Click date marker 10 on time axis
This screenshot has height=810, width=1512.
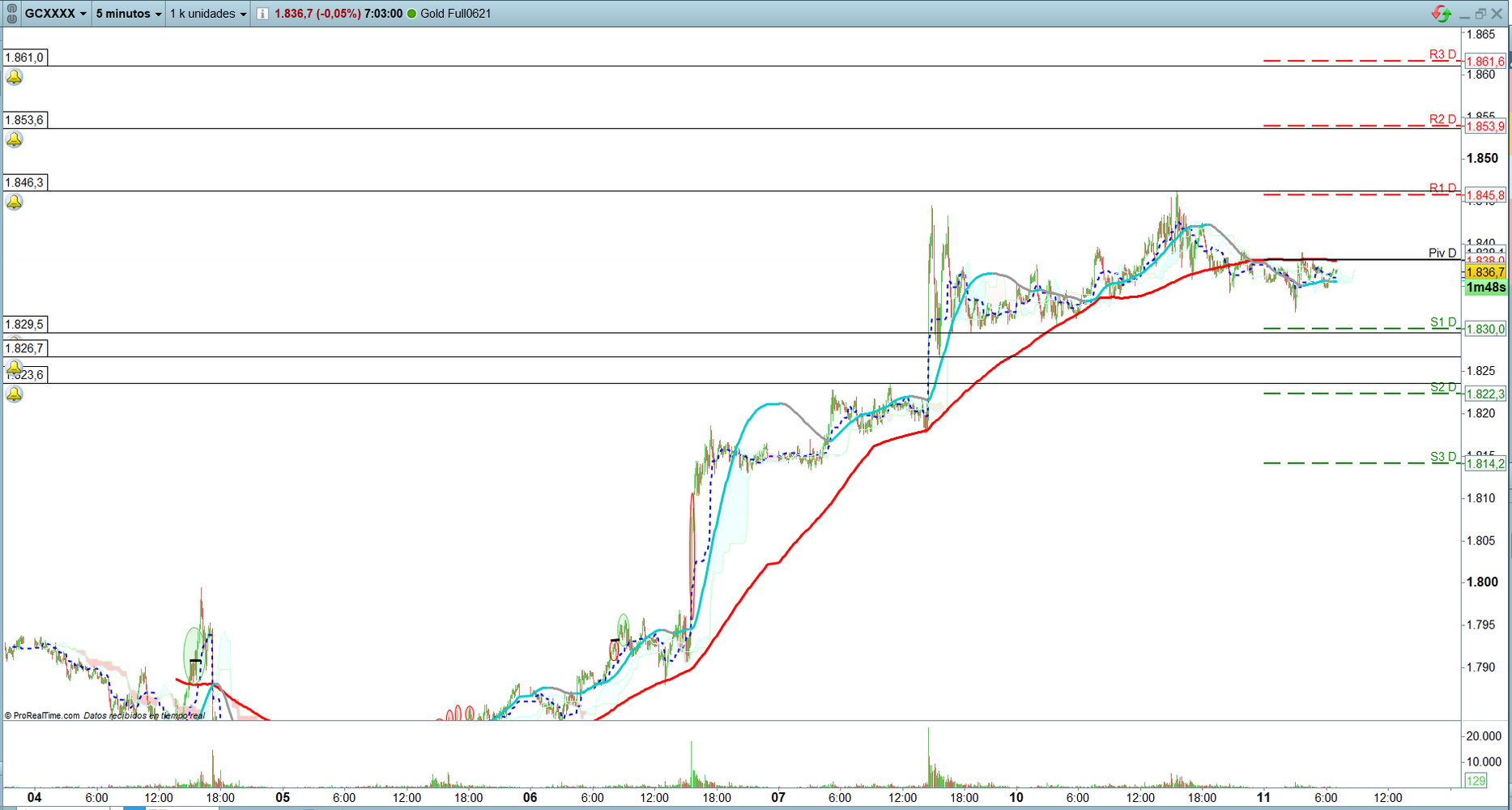[x=1016, y=797]
